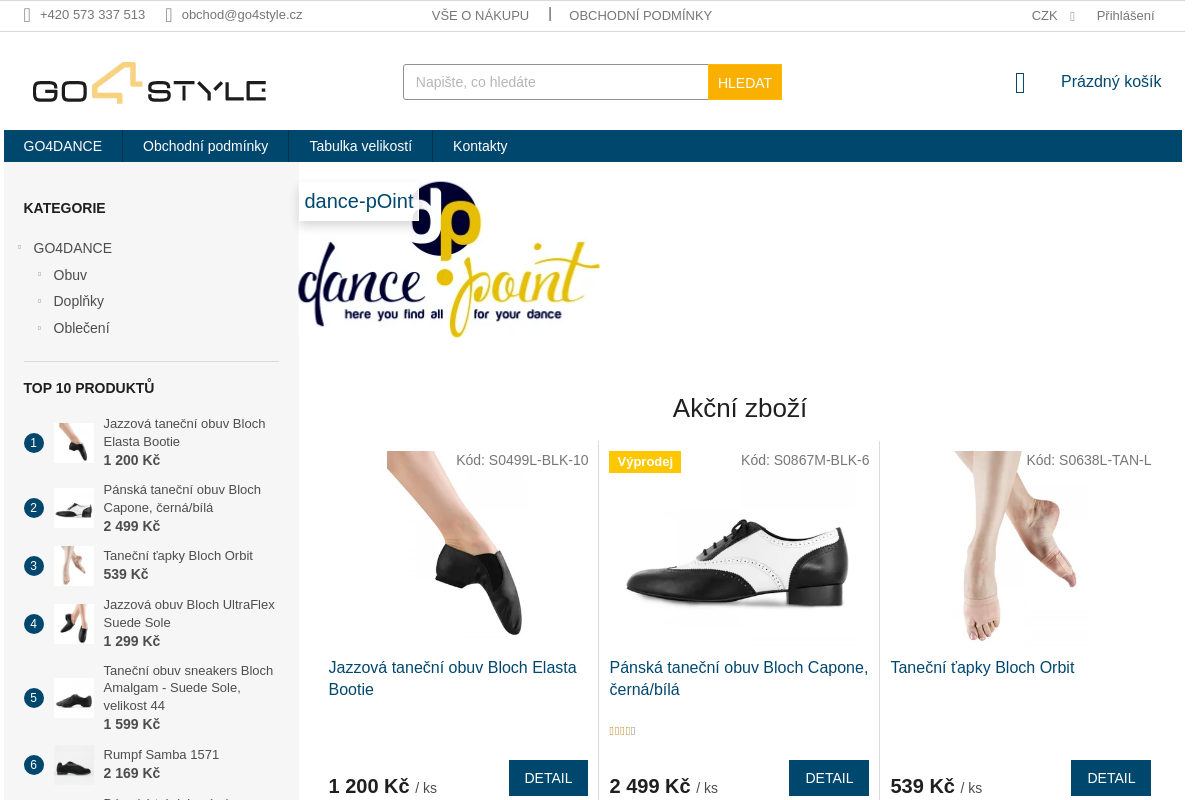Image resolution: width=1200 pixels, height=800 pixels.
Task: Click the email icon beside obchod@go4style.cz
Action: (169, 15)
